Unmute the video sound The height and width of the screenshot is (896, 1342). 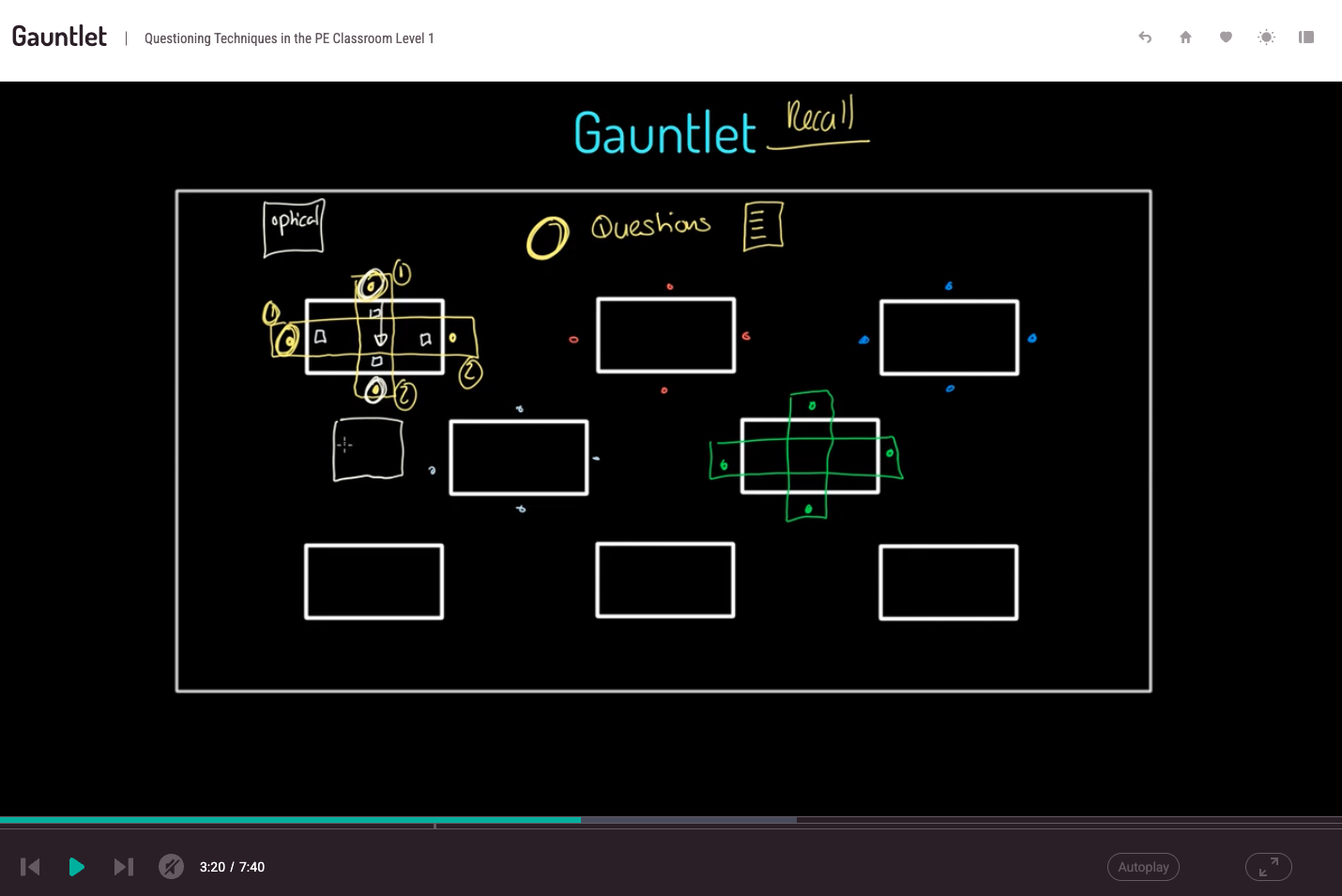[171, 867]
